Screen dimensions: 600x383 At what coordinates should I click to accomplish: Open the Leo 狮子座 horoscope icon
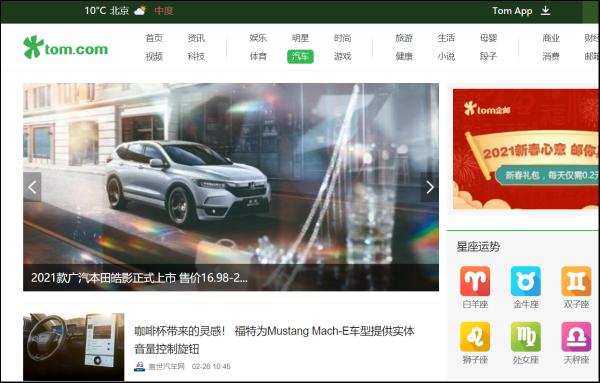tap(475, 337)
